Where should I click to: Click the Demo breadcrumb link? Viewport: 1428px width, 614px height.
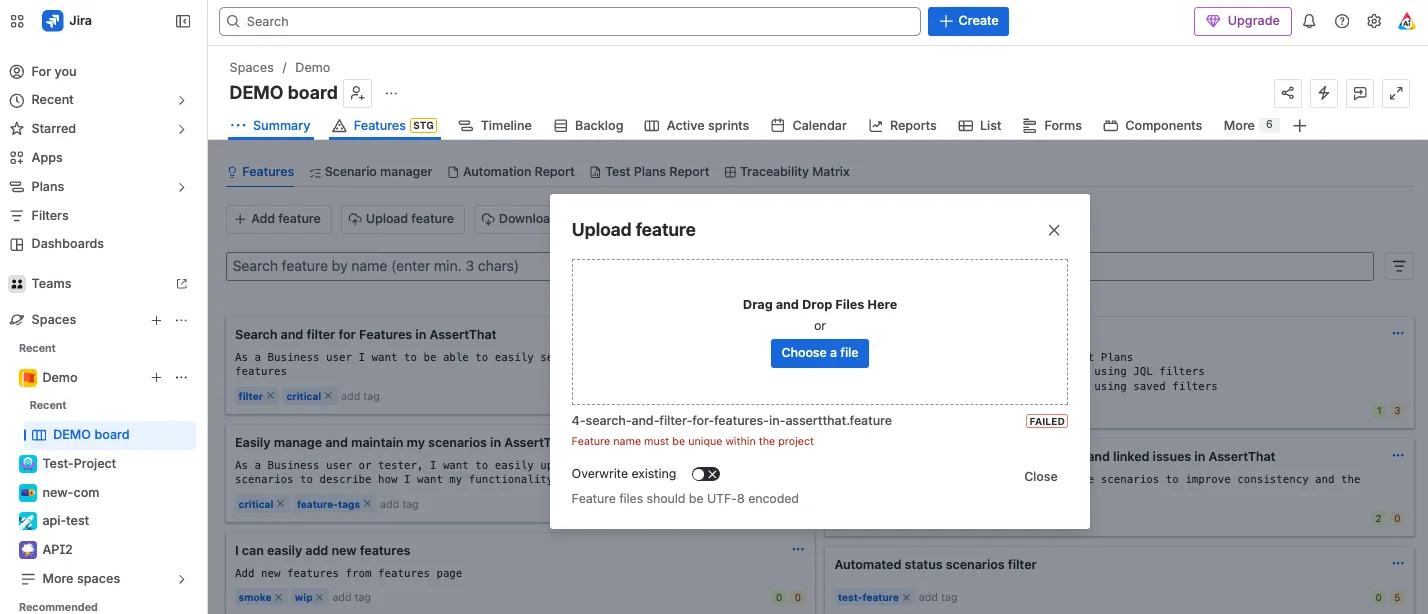(312, 68)
